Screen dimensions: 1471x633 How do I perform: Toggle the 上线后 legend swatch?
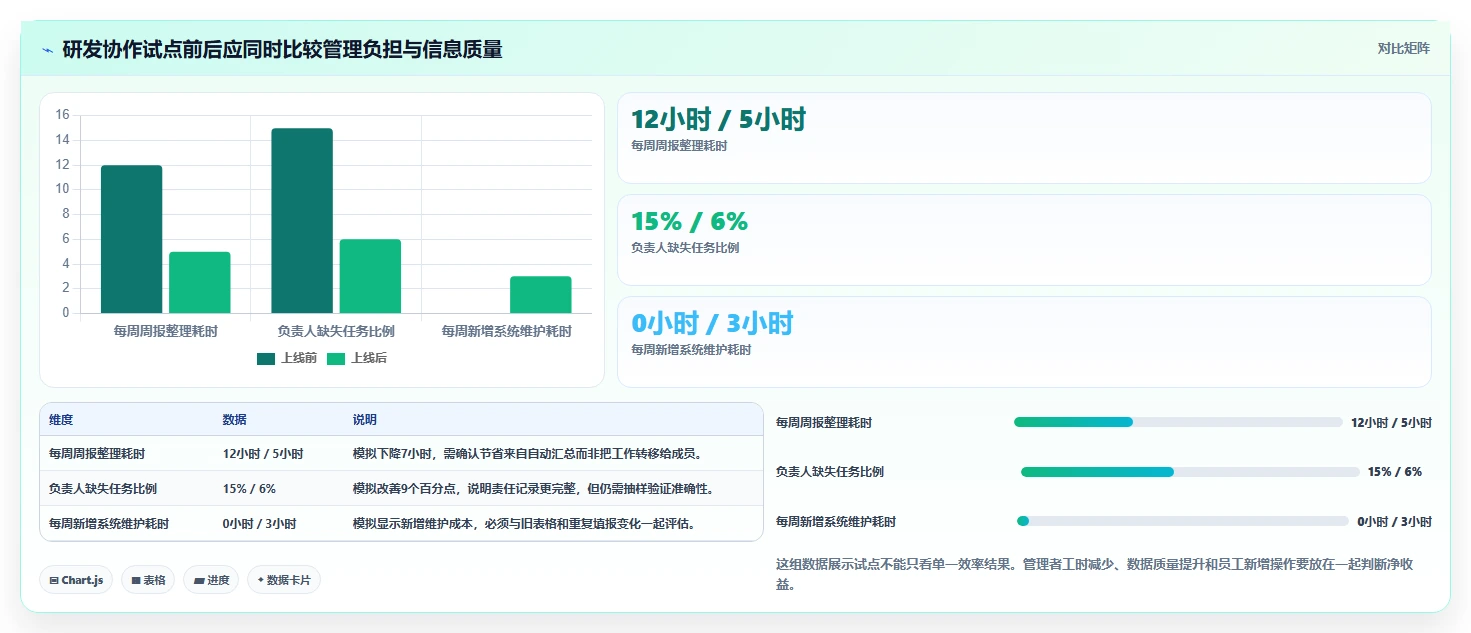pos(336,358)
